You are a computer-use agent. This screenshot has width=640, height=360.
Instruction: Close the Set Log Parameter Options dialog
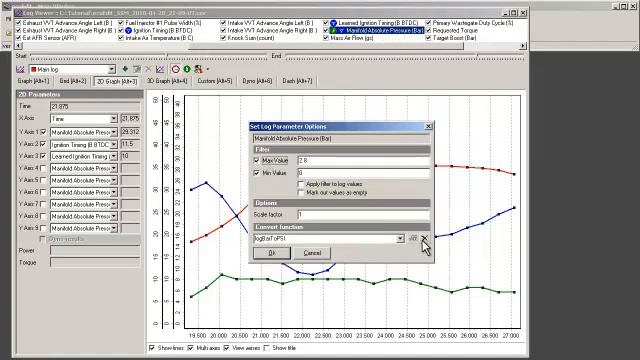click(428, 127)
